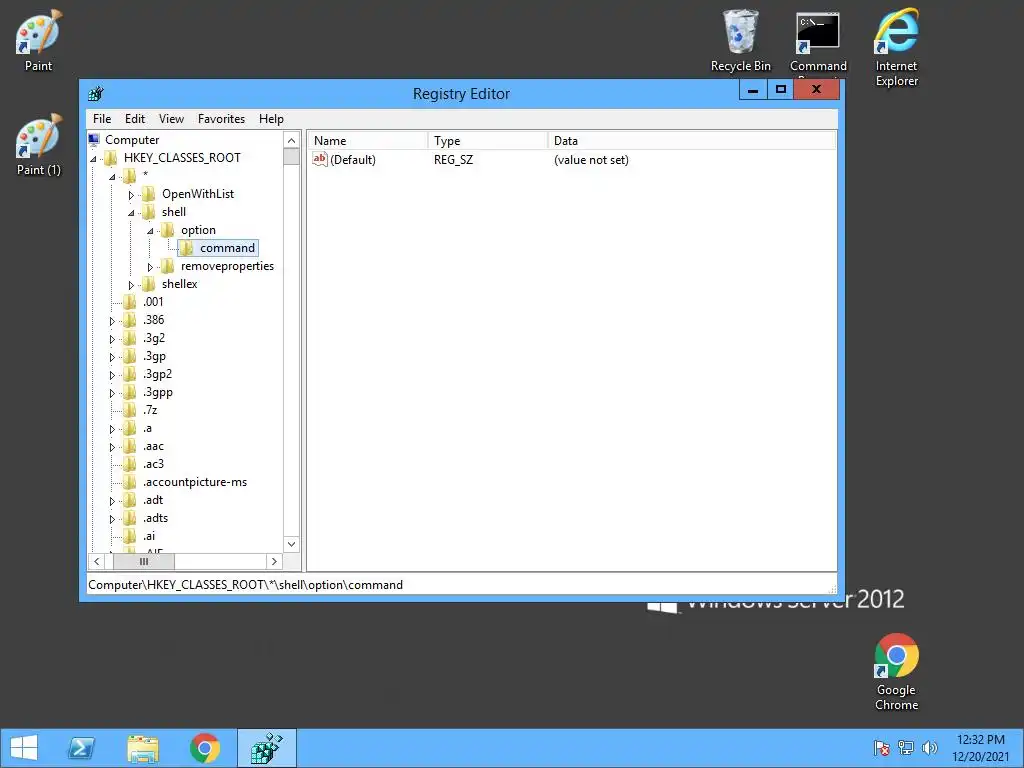Viewport: 1024px width, 768px height.
Task: Click the REG_SZ type cell
Action: coord(453,159)
